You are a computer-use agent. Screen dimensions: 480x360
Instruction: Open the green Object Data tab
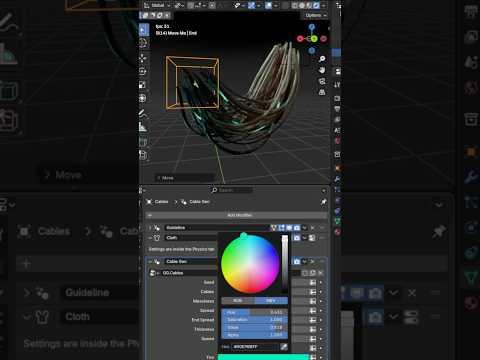point(337,221)
